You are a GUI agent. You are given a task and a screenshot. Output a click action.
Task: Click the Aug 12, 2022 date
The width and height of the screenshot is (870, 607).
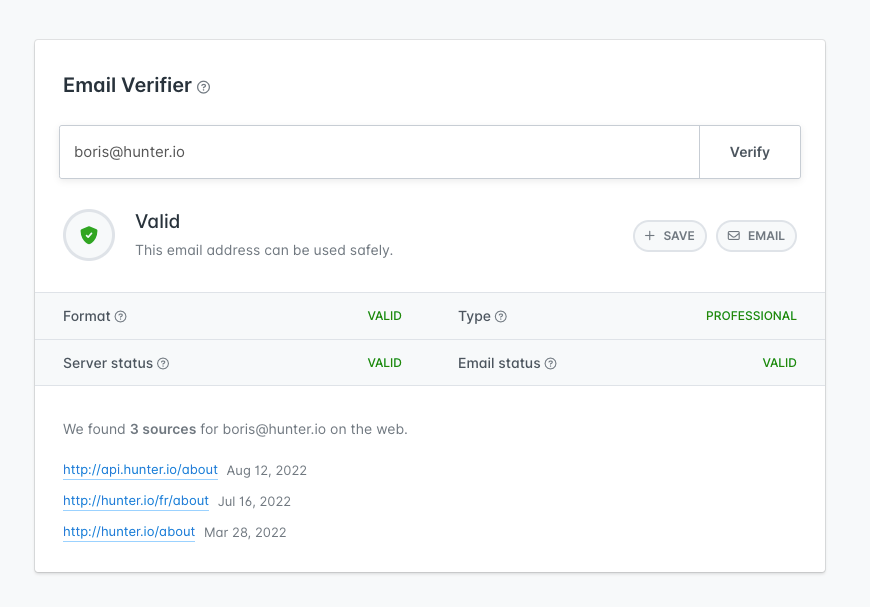(267, 471)
